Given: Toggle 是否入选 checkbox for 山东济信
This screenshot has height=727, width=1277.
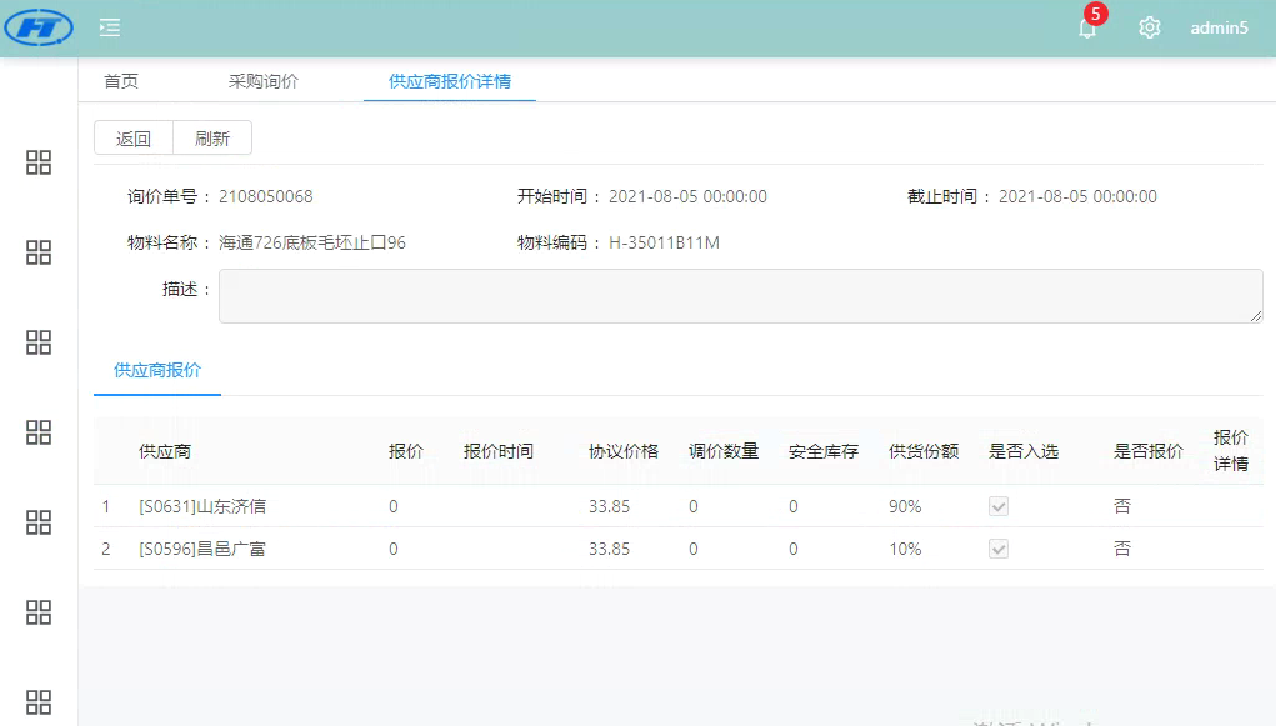Looking at the screenshot, I should point(998,507).
